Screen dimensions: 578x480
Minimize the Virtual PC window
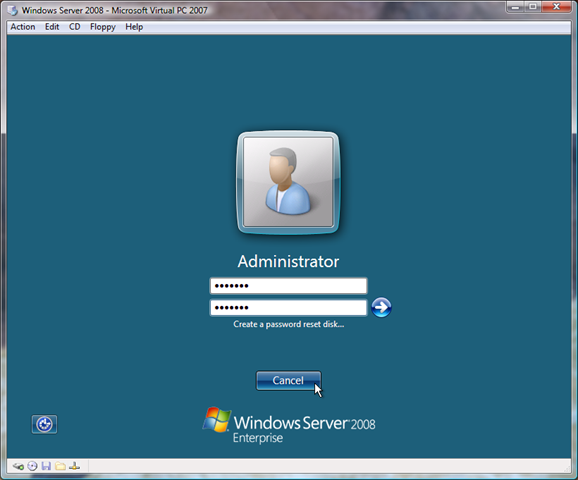[516, 7]
